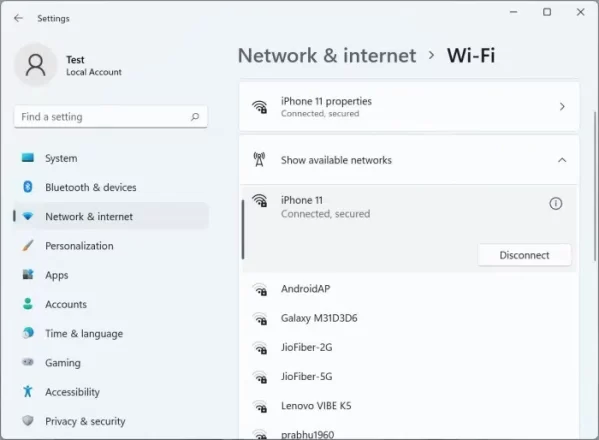
Task: Click the Accessibility sidebar icon
Action: 28,391
